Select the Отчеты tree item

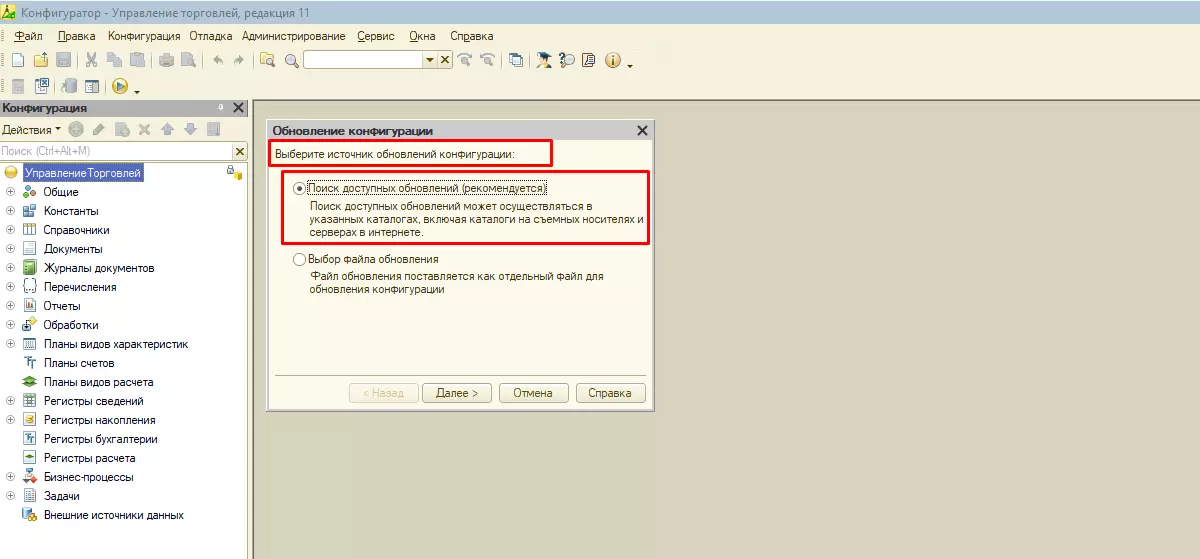pyautogui.click(x=62, y=306)
